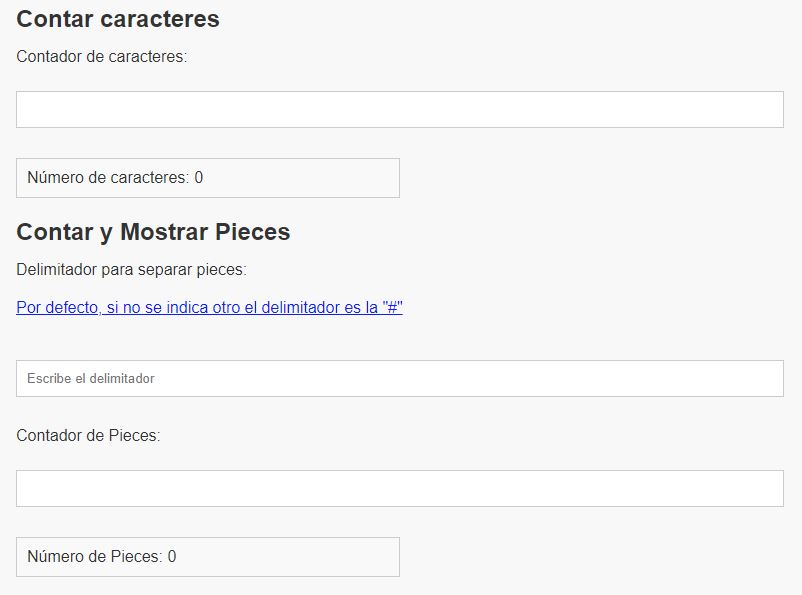This screenshot has width=802, height=595.
Task: Click the 'Contar caracteres' heading
Action: click(118, 19)
